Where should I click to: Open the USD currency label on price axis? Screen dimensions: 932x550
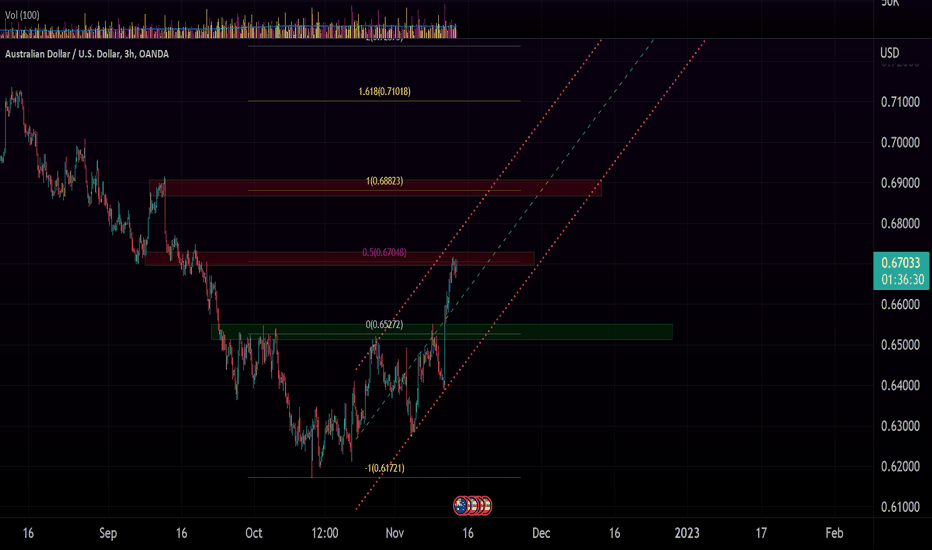point(890,53)
